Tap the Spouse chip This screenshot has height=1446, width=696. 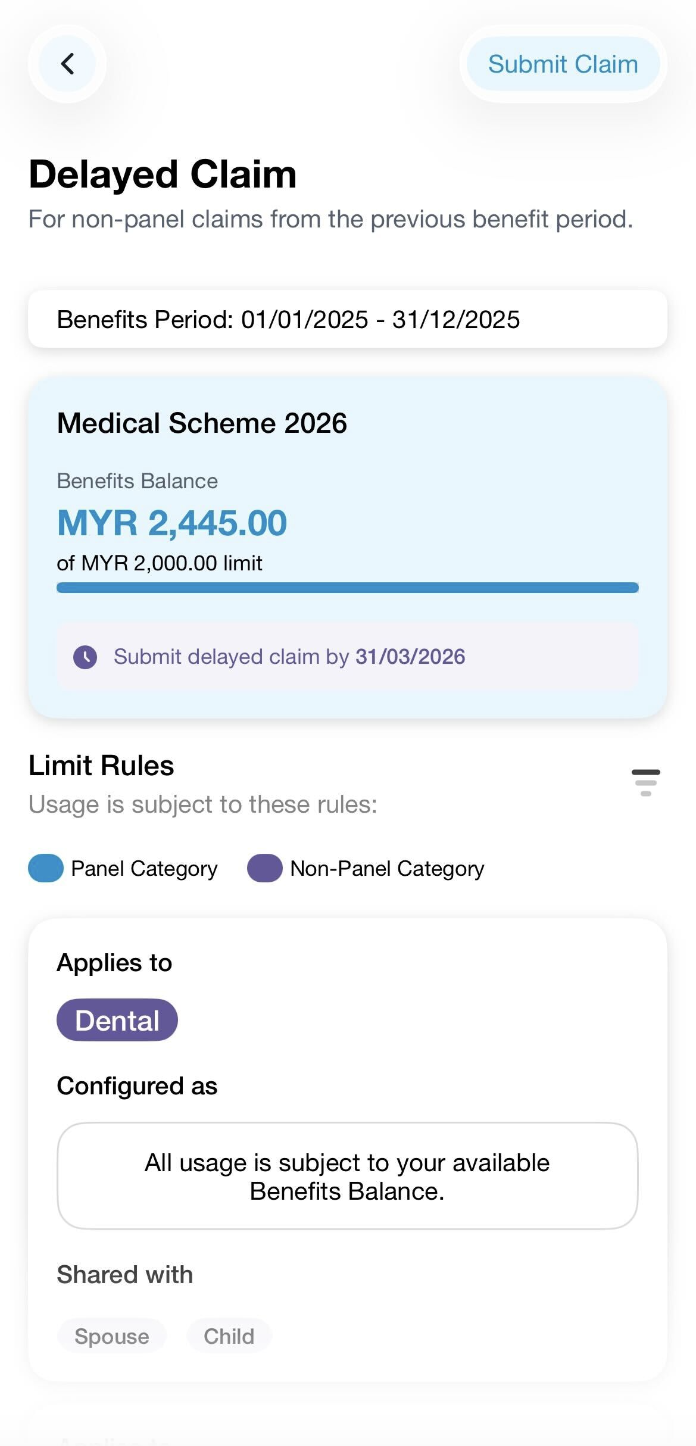tap(111, 1336)
